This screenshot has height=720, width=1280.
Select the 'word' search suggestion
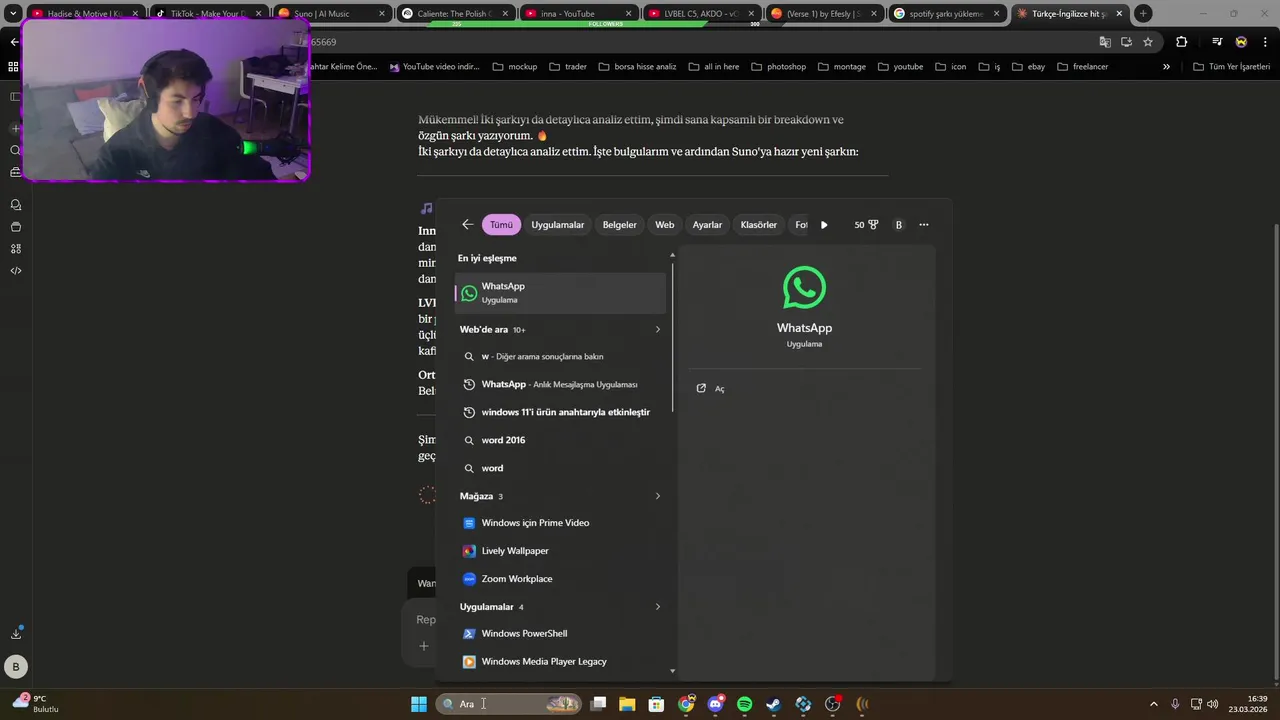tap(560, 468)
